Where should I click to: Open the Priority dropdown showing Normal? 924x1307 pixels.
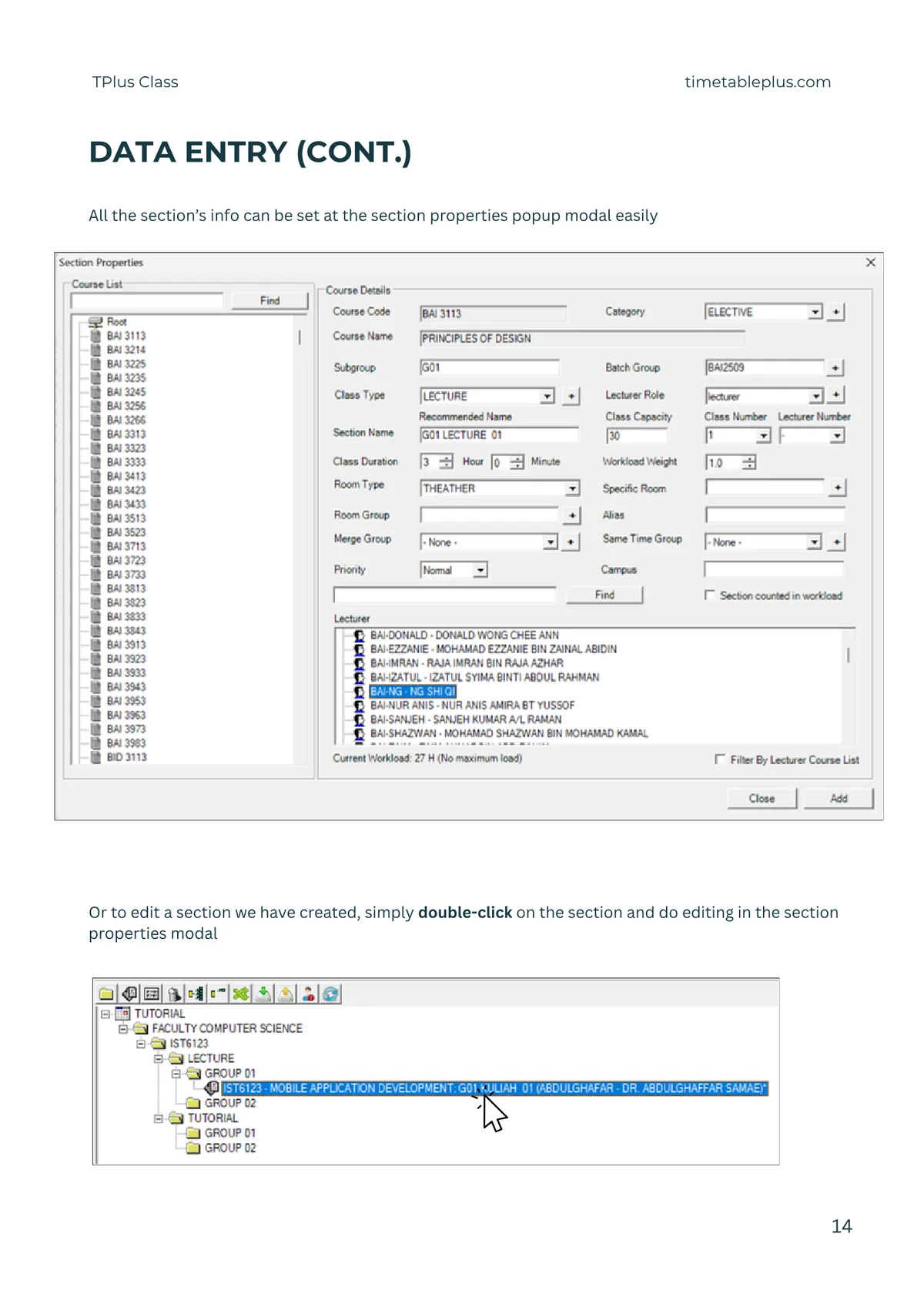coord(480,570)
